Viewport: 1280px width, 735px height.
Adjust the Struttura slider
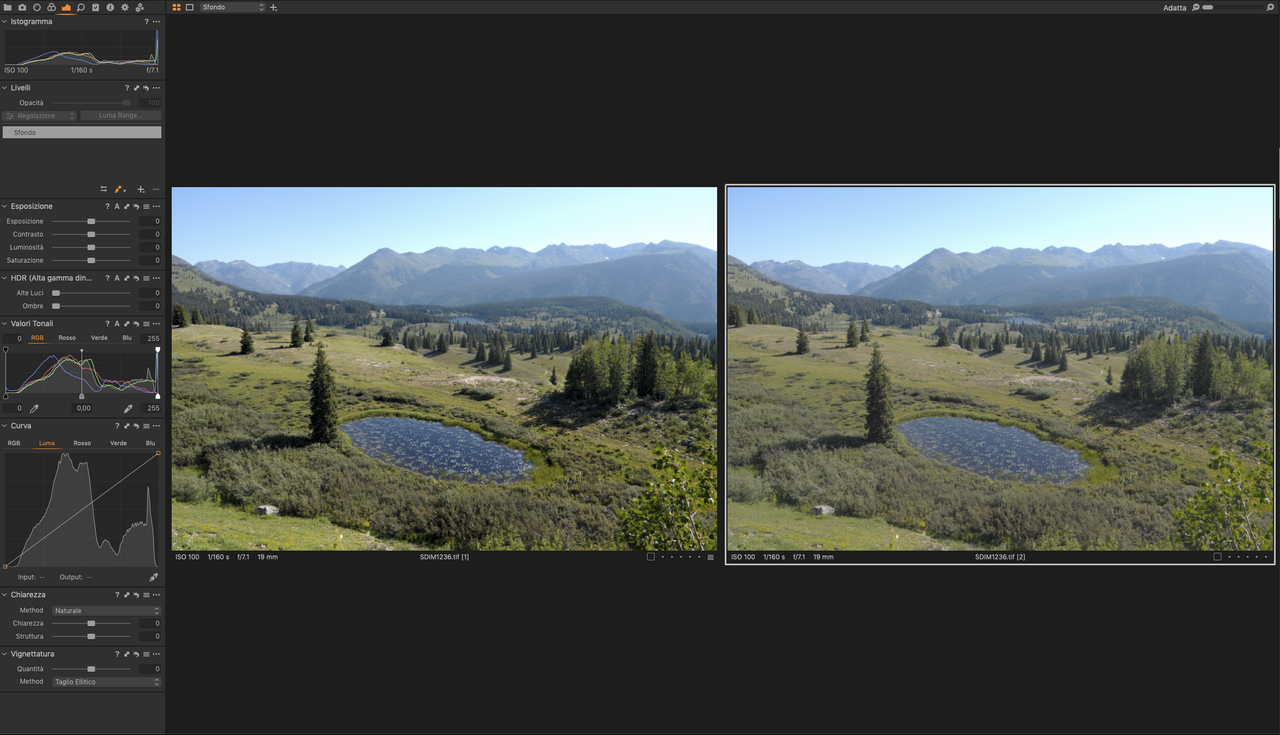click(x=91, y=636)
